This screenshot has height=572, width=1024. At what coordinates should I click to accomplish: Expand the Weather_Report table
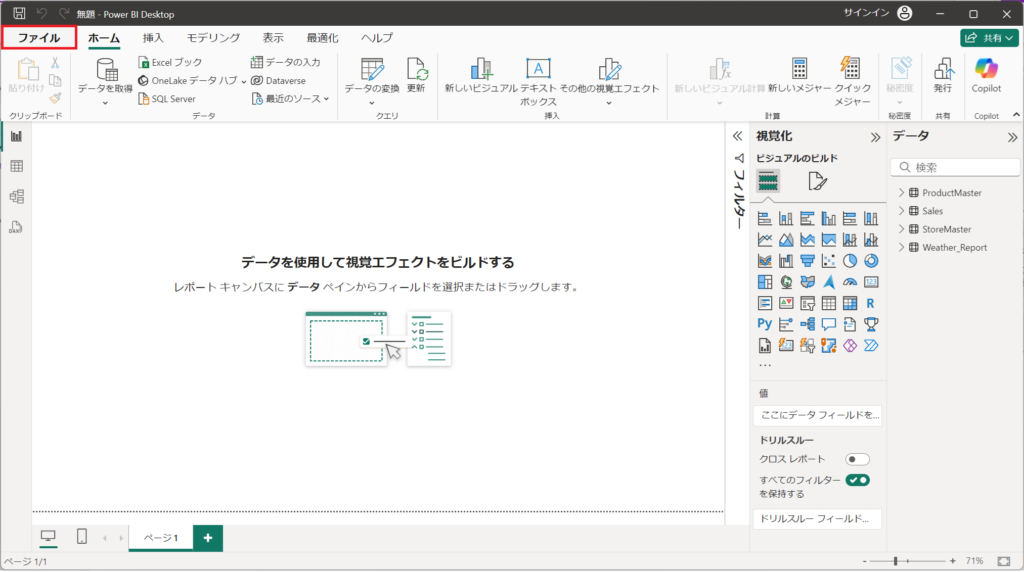pos(902,247)
